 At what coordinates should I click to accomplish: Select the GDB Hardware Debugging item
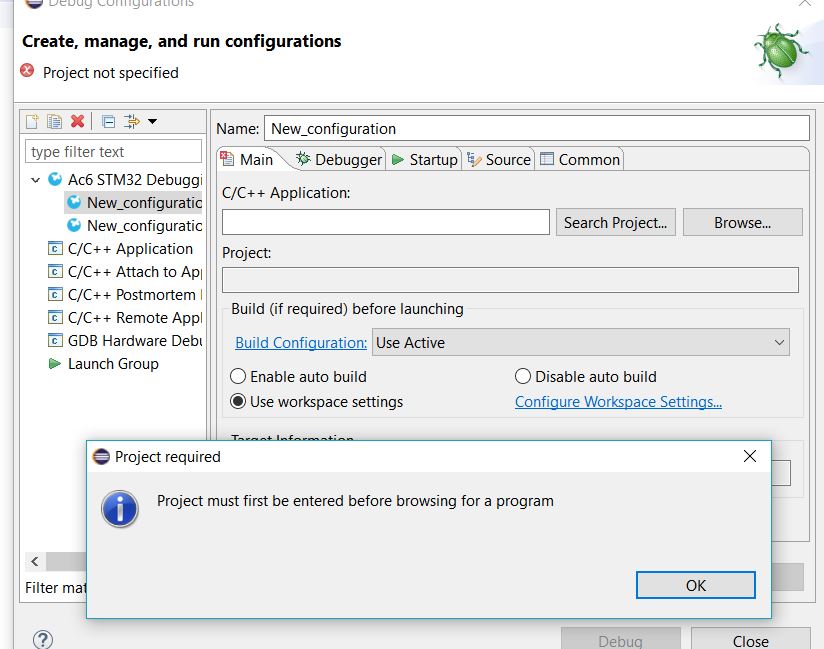click(134, 341)
